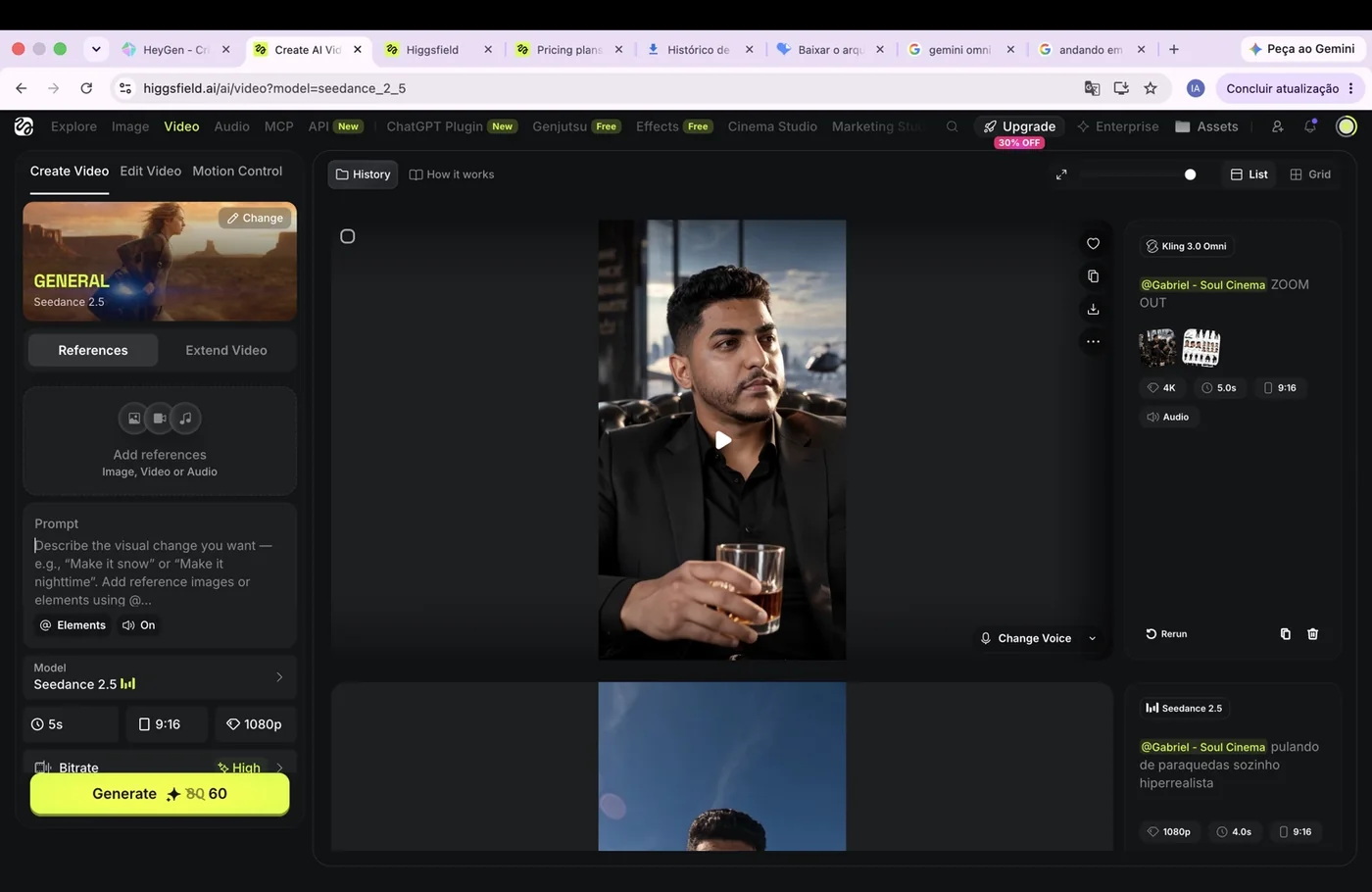This screenshot has width=1372, height=892.
Task: Open the three-dot more options menu beside the video
Action: (x=1093, y=342)
